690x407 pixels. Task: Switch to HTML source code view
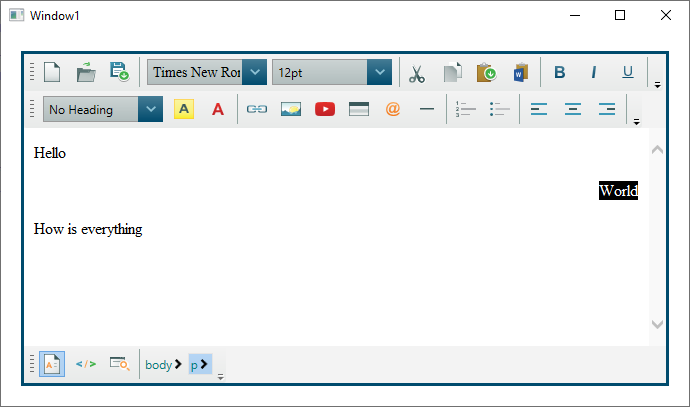pyautogui.click(x=86, y=364)
